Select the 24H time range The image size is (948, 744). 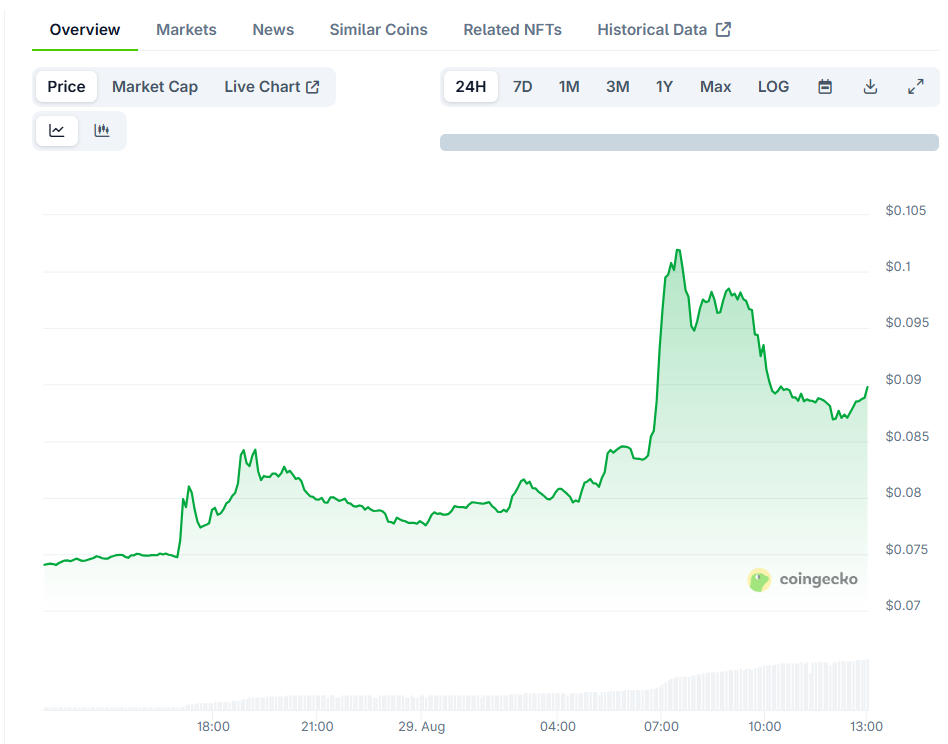(x=471, y=87)
